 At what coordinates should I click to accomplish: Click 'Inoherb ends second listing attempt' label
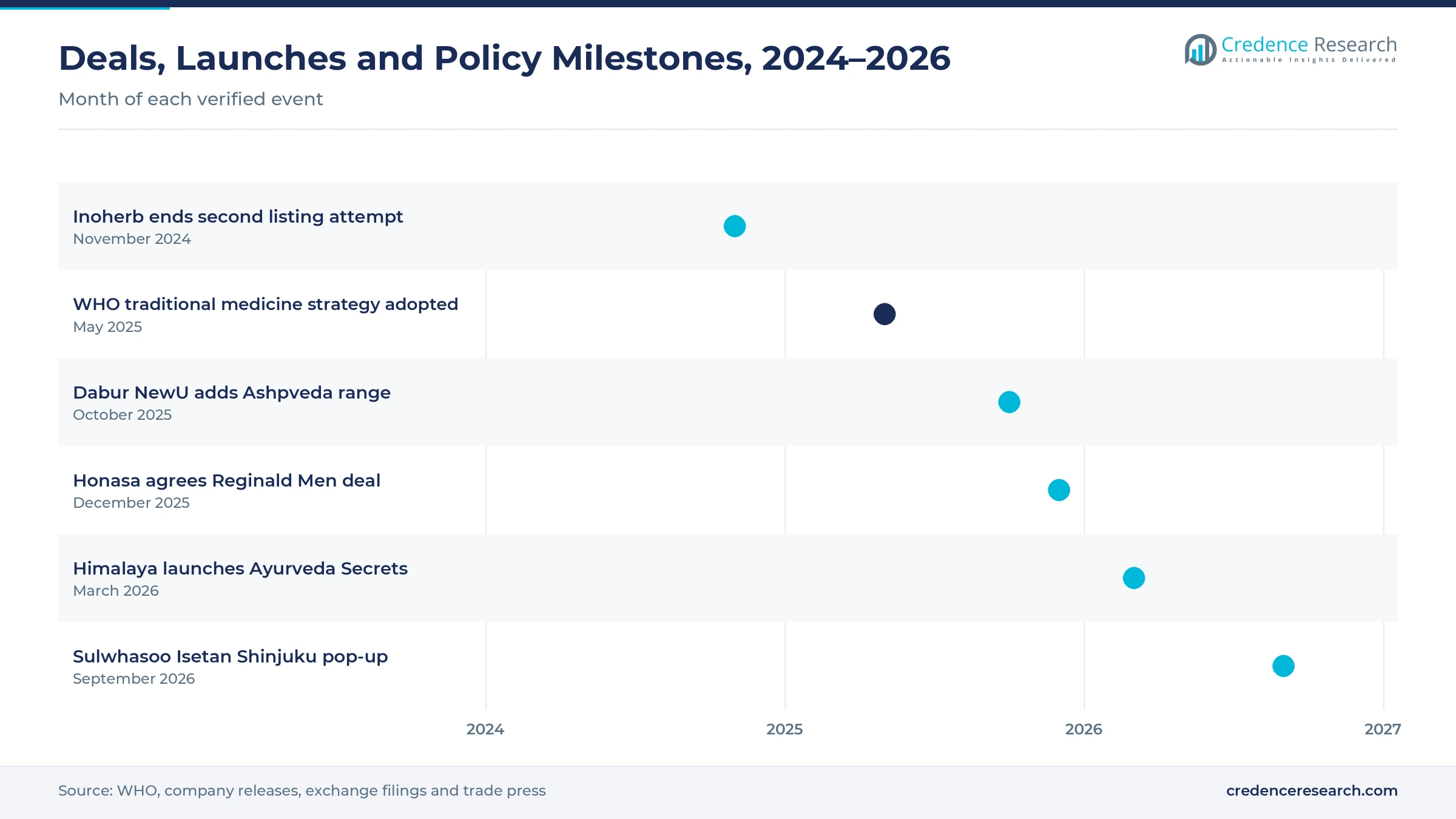[238, 217]
